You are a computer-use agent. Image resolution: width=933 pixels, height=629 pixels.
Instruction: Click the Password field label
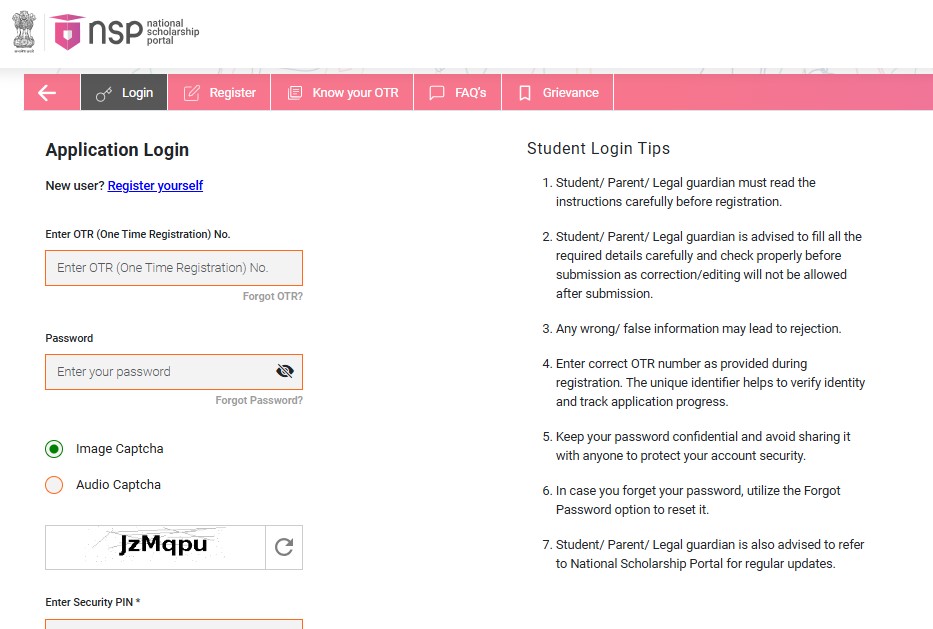point(69,338)
